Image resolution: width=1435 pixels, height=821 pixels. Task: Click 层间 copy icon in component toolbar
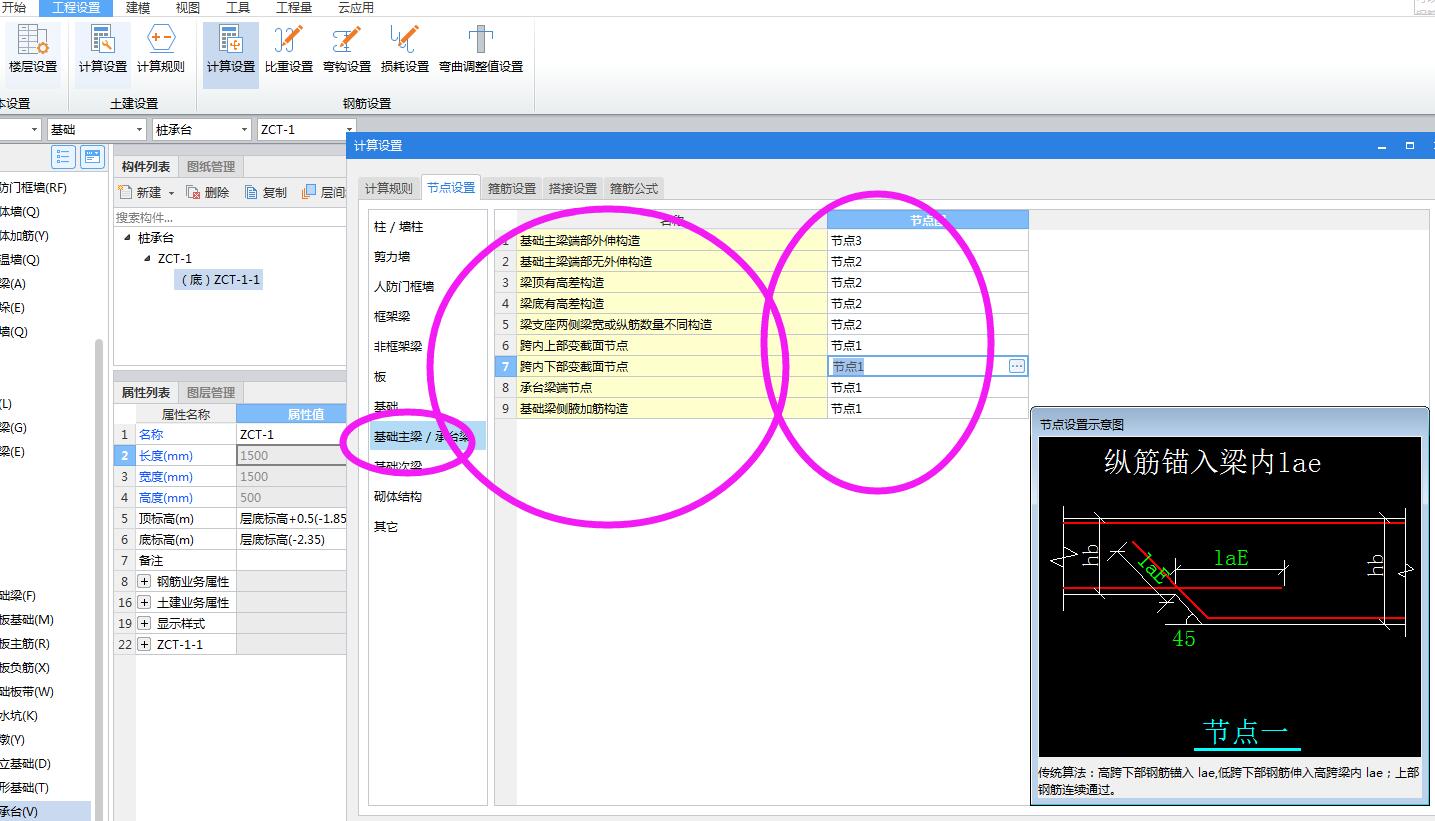pyautogui.click(x=323, y=192)
